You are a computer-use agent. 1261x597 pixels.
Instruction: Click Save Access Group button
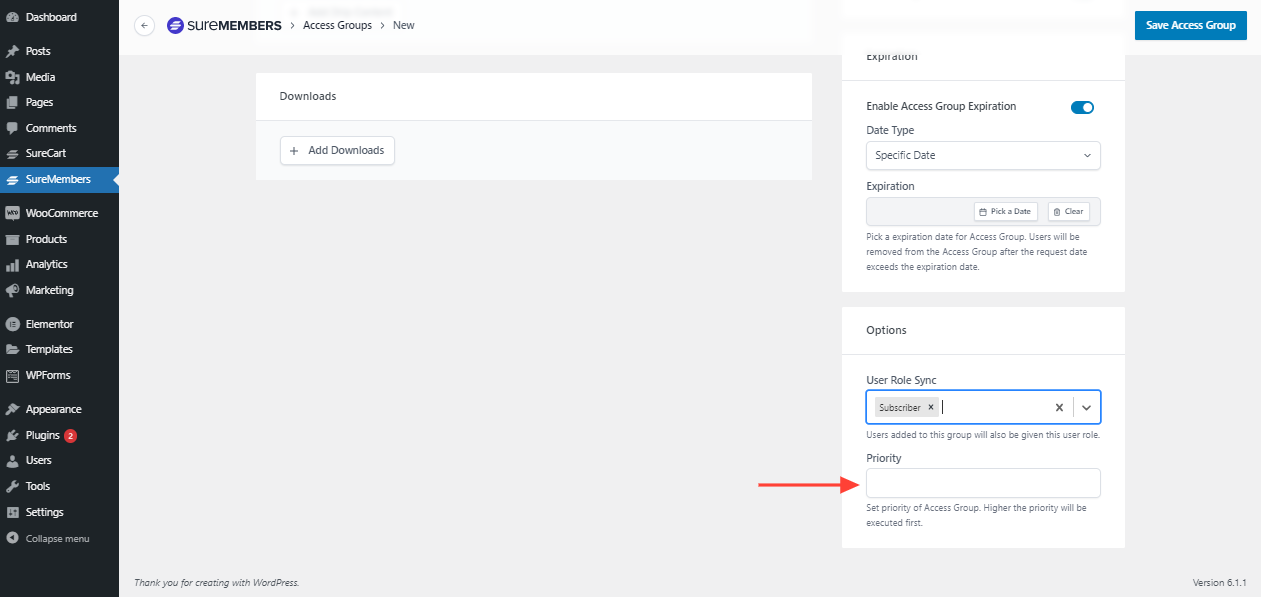click(x=1190, y=26)
